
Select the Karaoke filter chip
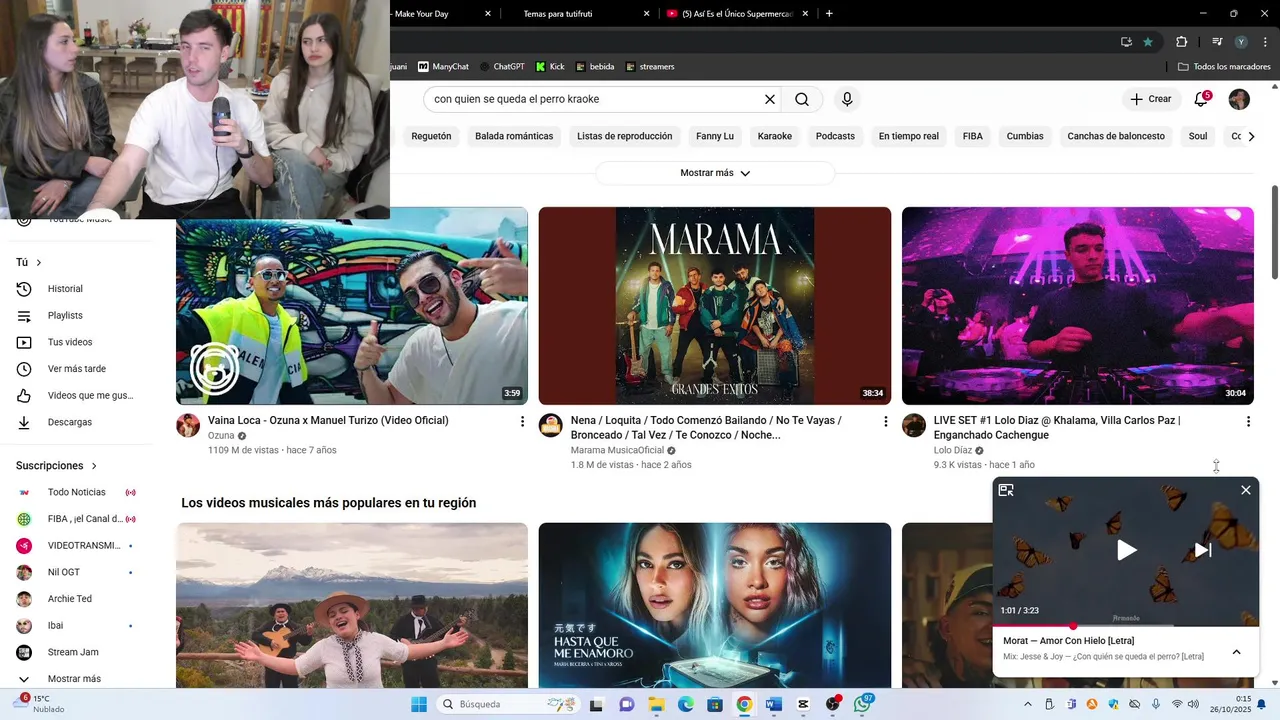coord(775,136)
